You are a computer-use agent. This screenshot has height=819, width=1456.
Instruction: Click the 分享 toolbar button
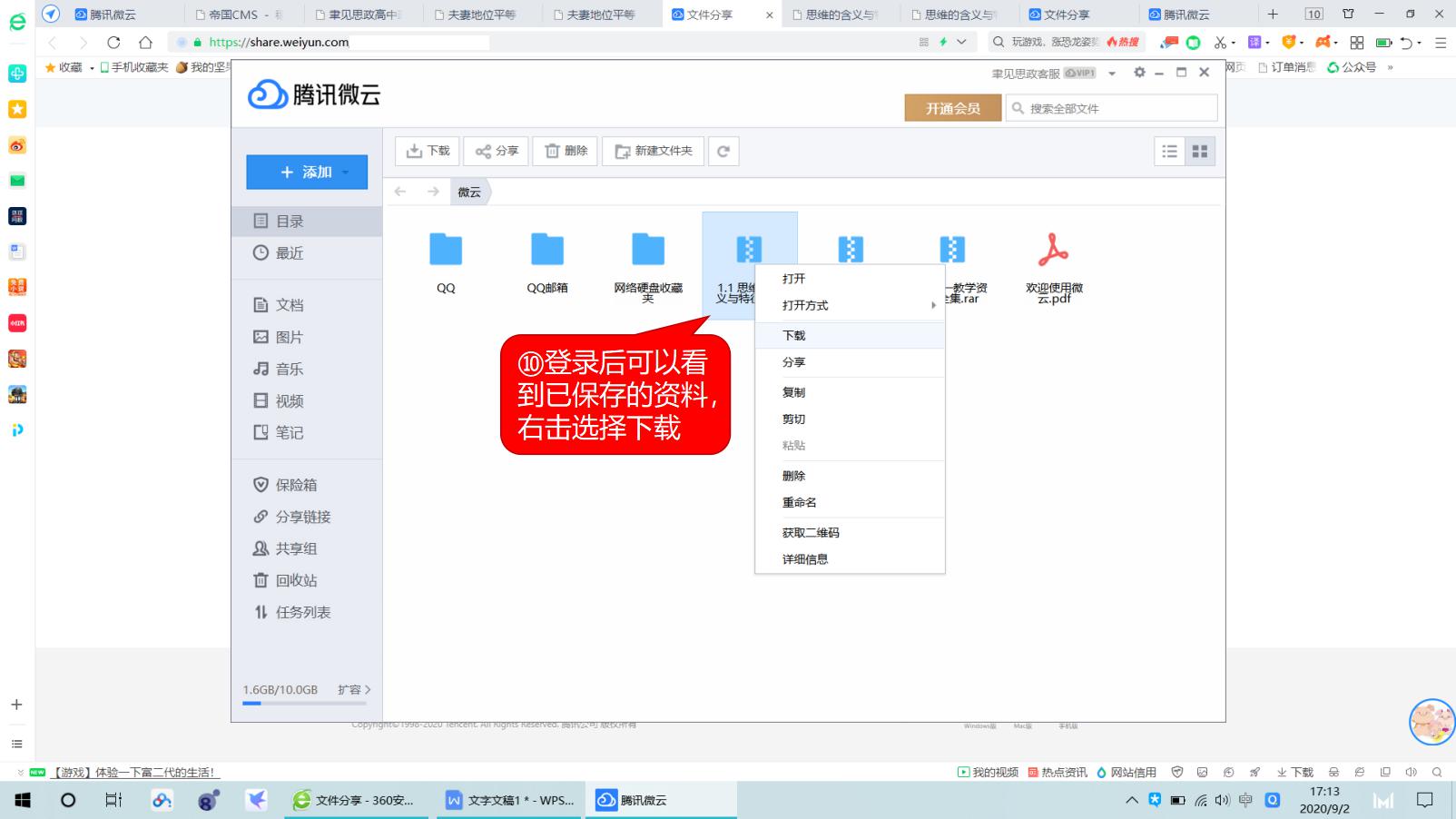click(497, 151)
